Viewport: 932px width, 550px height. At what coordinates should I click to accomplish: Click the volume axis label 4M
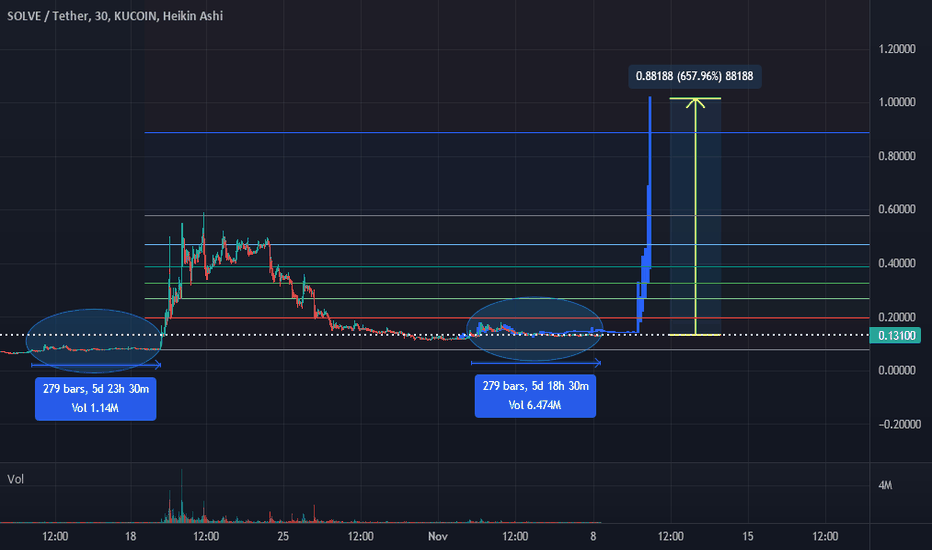pos(885,485)
